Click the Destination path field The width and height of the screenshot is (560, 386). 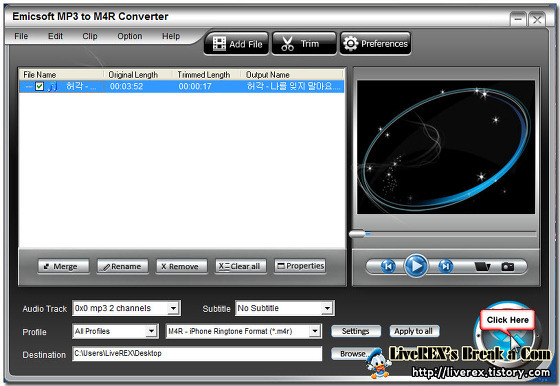(x=197, y=354)
